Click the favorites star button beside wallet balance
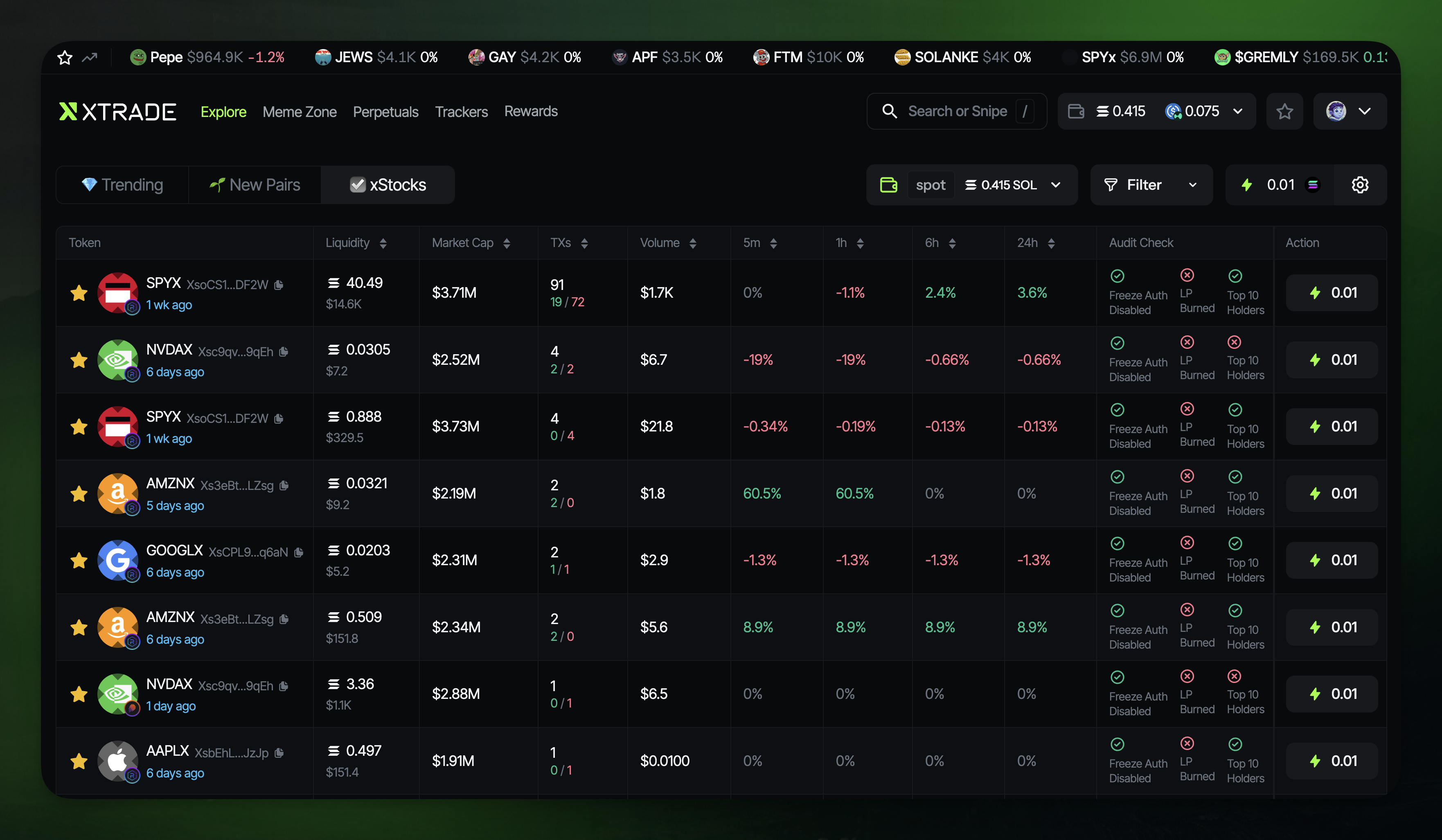 (1284, 112)
